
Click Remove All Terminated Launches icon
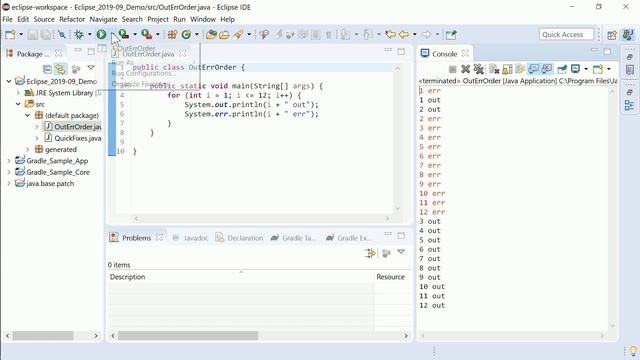pos(479,69)
